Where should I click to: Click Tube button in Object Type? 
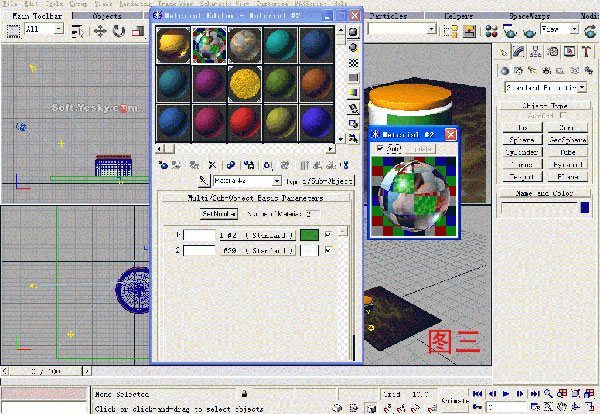[x=568, y=152]
